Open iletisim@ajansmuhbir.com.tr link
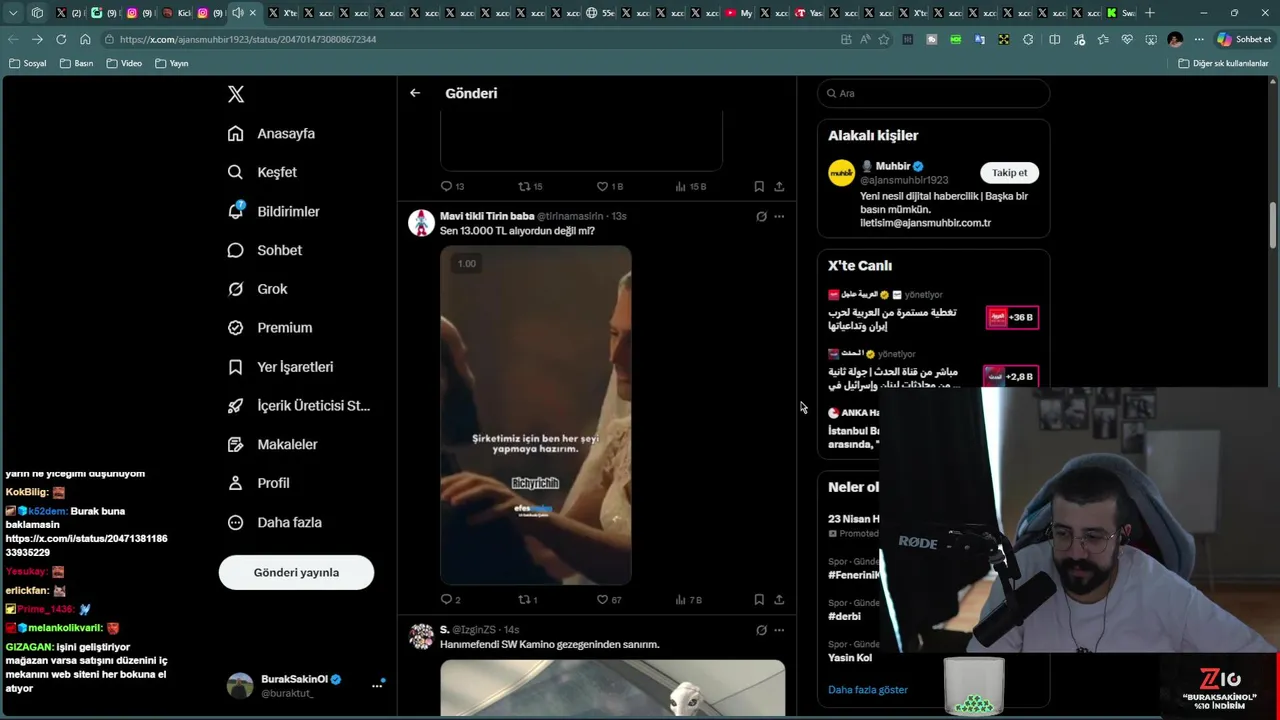The width and height of the screenshot is (1280, 720). pos(925,223)
